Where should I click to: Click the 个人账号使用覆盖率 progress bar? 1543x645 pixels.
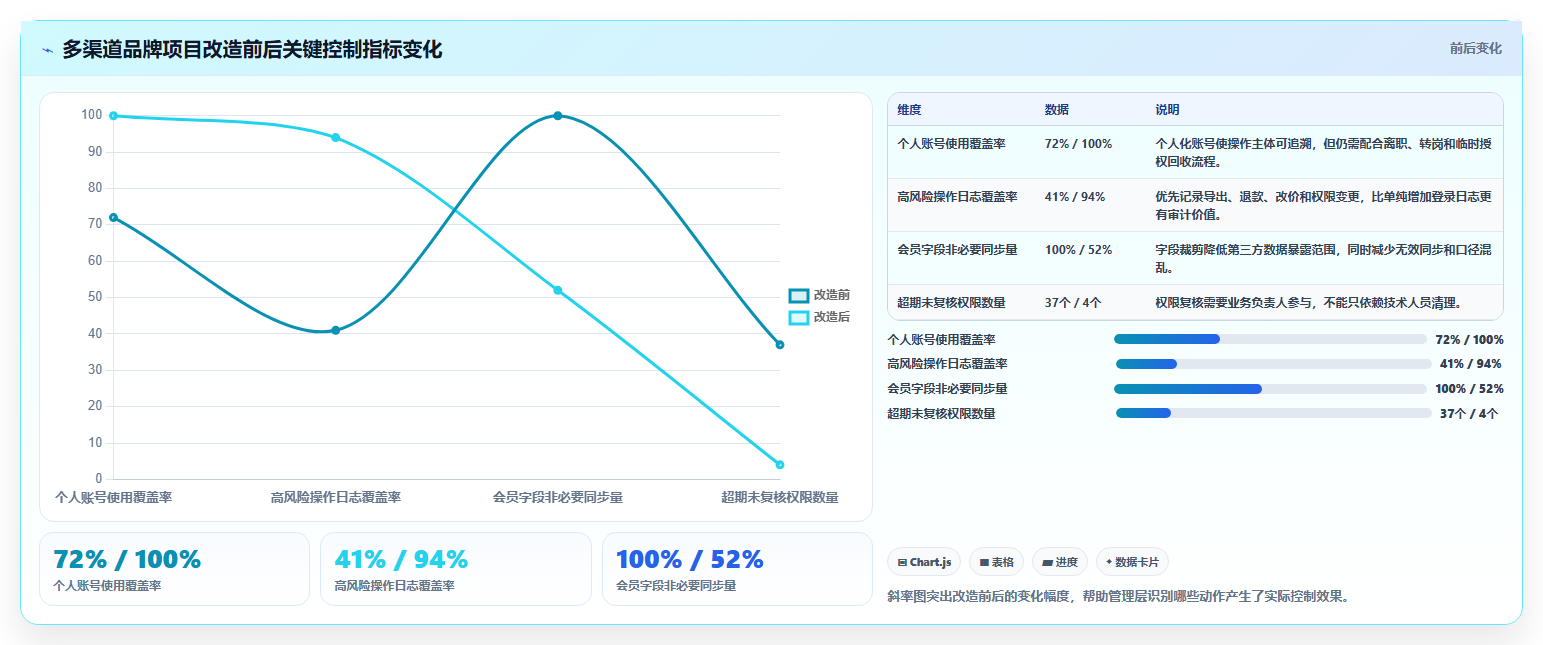coord(1270,339)
